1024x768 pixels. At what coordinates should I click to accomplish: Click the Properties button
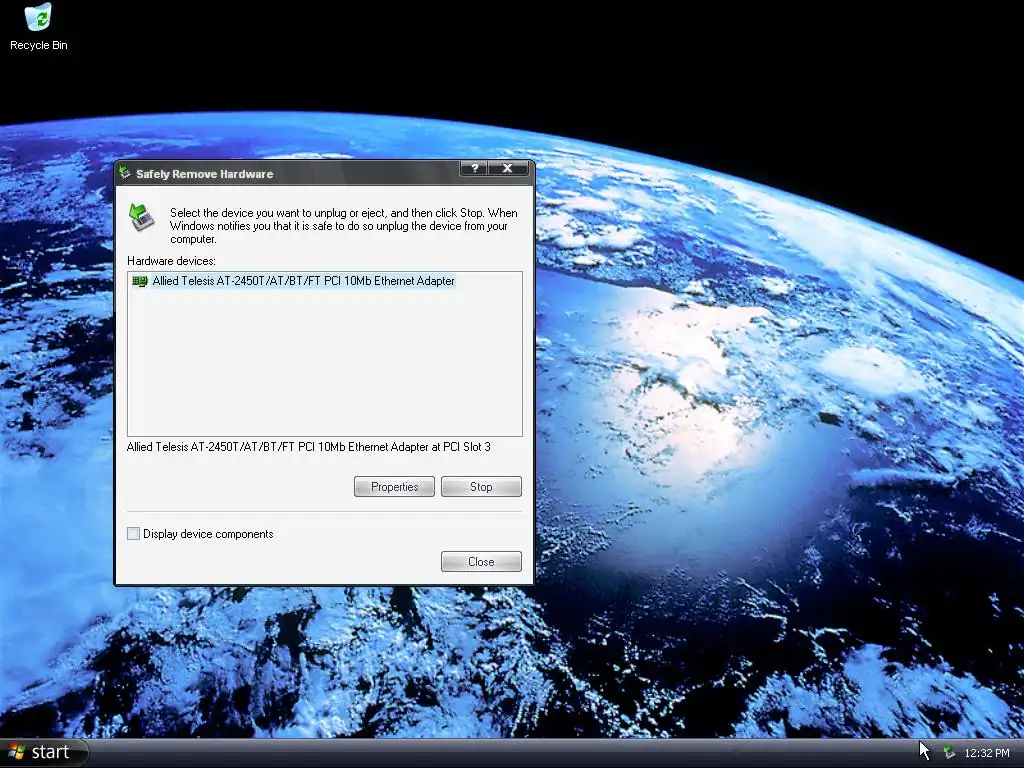tap(394, 487)
